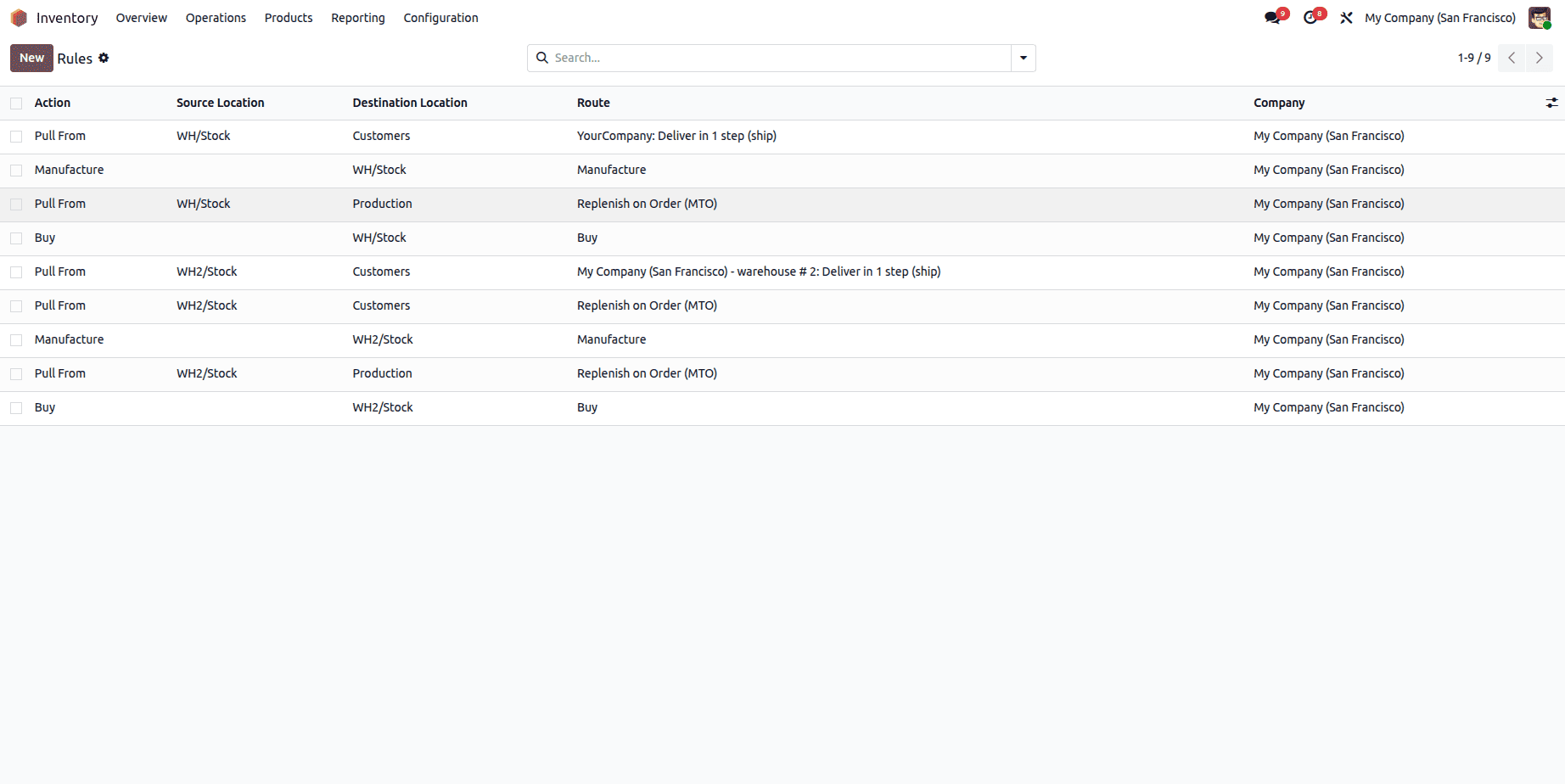Click WH2/Stock destination in the Manufacture row
This screenshot has width=1565, height=784.
coord(383,339)
